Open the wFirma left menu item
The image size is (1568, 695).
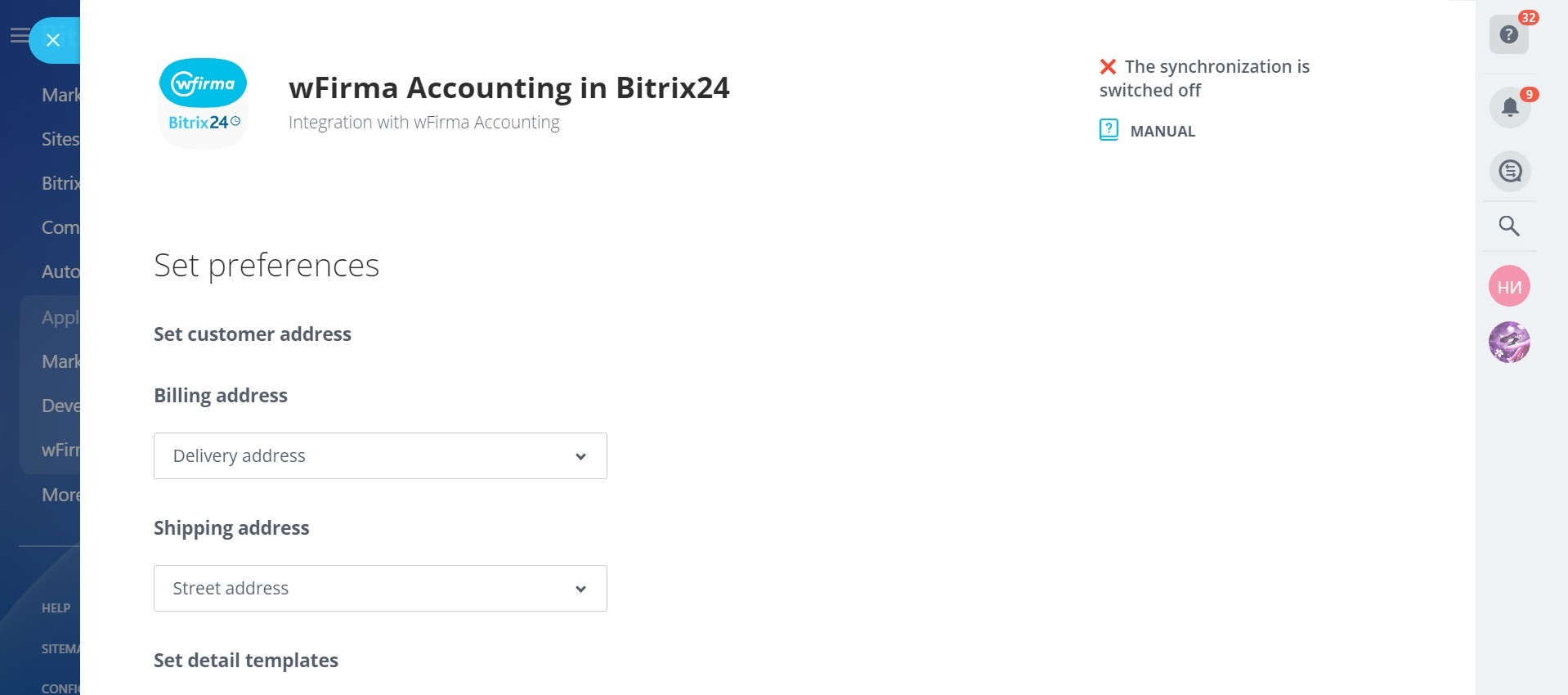[60, 450]
